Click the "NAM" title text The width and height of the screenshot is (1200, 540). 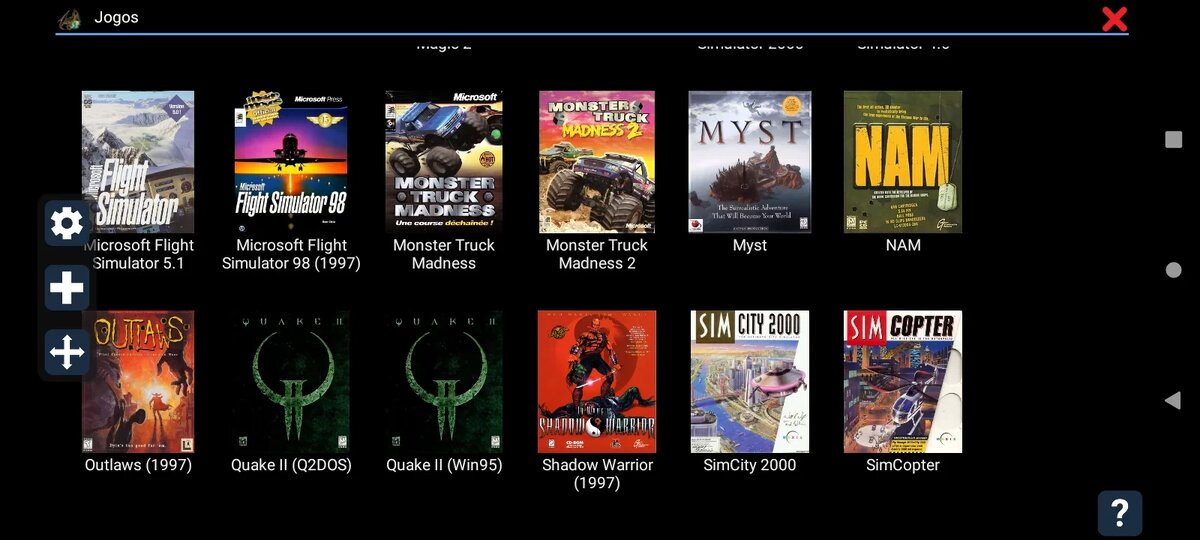[903, 245]
